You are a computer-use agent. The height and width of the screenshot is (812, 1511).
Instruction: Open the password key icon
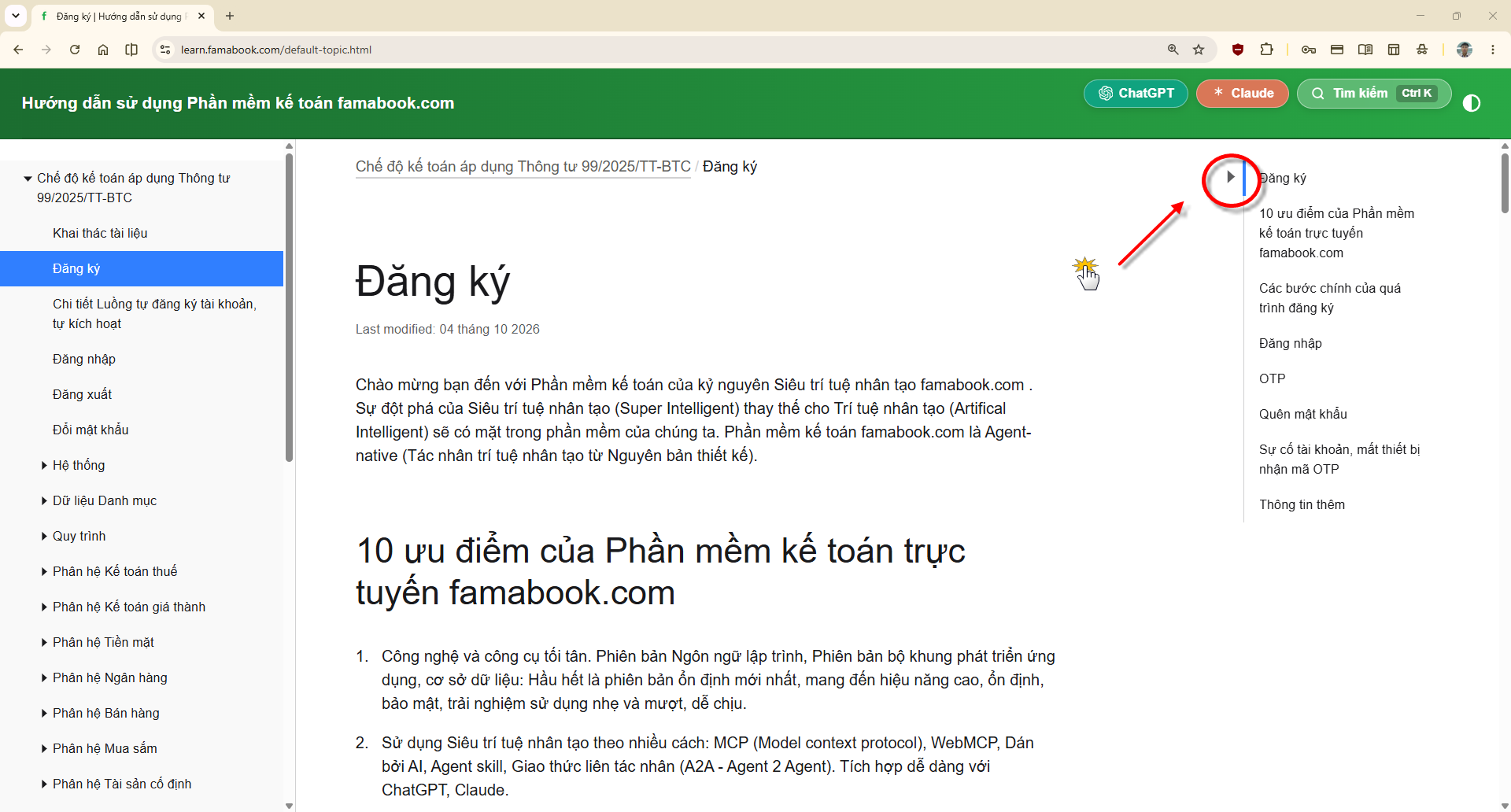click(1309, 50)
